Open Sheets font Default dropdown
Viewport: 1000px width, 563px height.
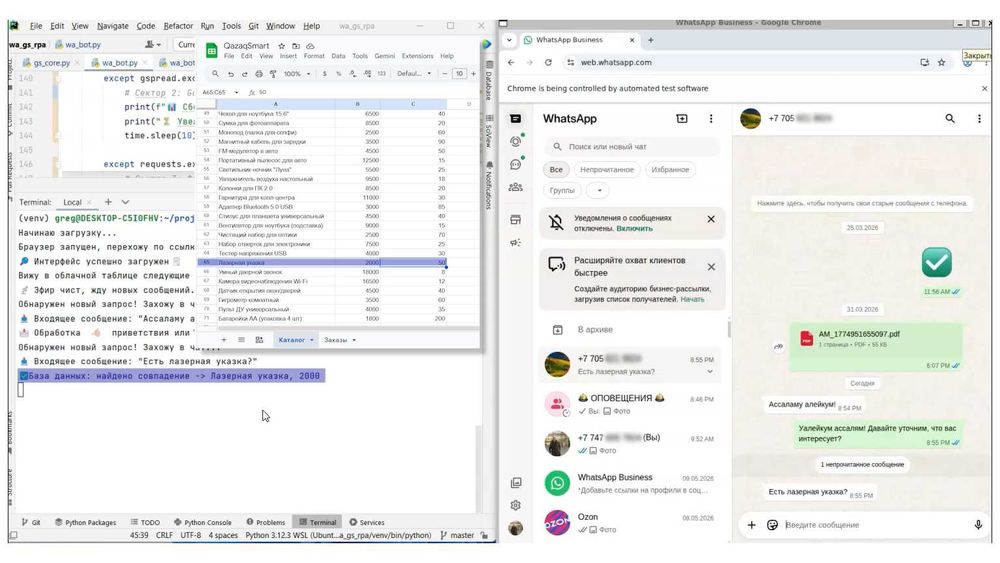414,74
